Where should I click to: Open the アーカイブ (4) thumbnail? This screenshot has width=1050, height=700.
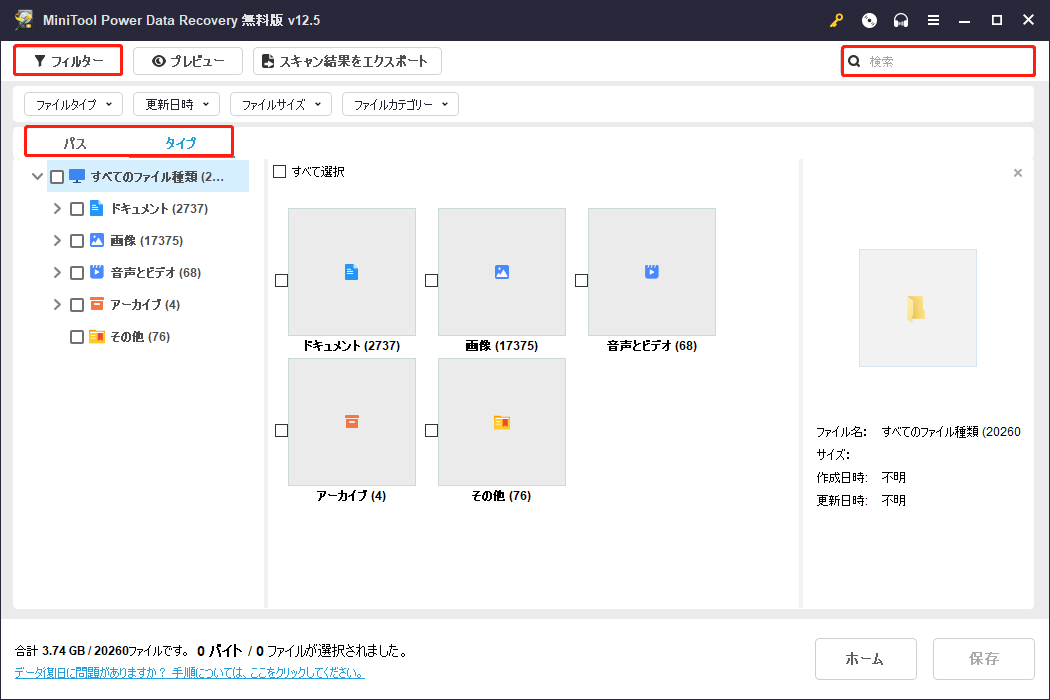click(352, 422)
